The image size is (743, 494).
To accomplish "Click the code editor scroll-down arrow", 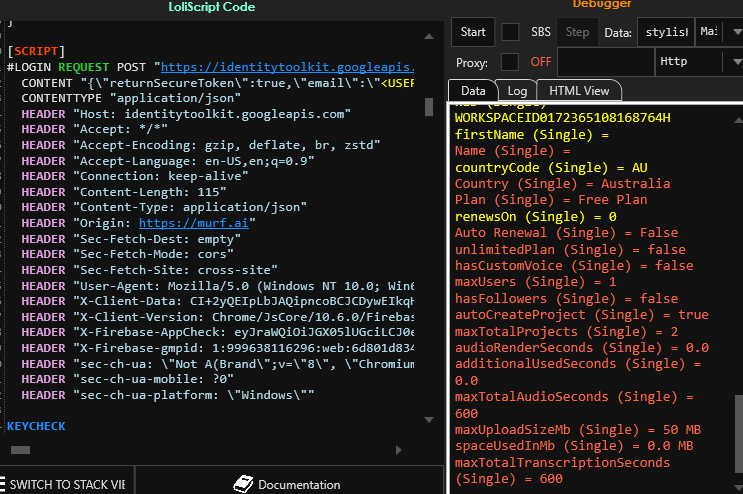I will point(429,420).
